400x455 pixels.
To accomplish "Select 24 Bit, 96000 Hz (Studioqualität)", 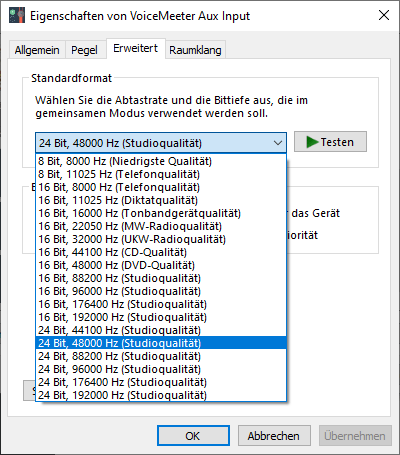I will tap(161, 369).
